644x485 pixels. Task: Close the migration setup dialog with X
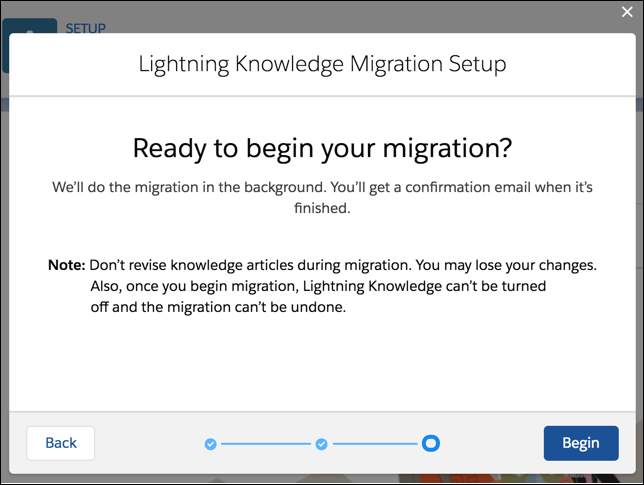[x=627, y=12]
